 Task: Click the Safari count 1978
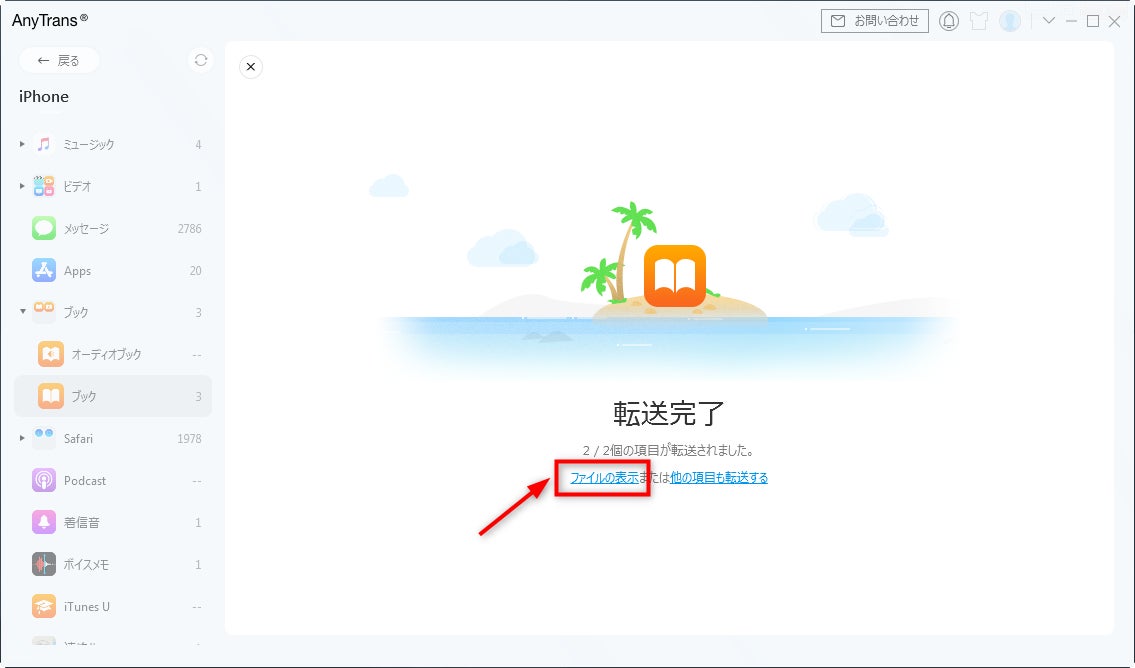click(x=190, y=439)
